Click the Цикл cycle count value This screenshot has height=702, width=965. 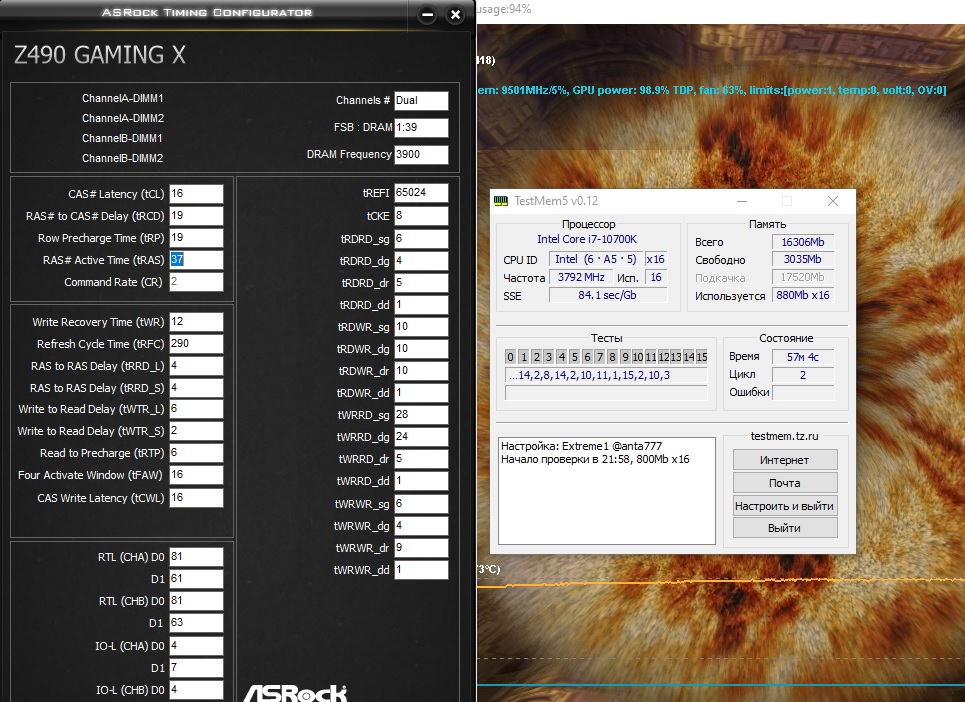click(x=803, y=375)
